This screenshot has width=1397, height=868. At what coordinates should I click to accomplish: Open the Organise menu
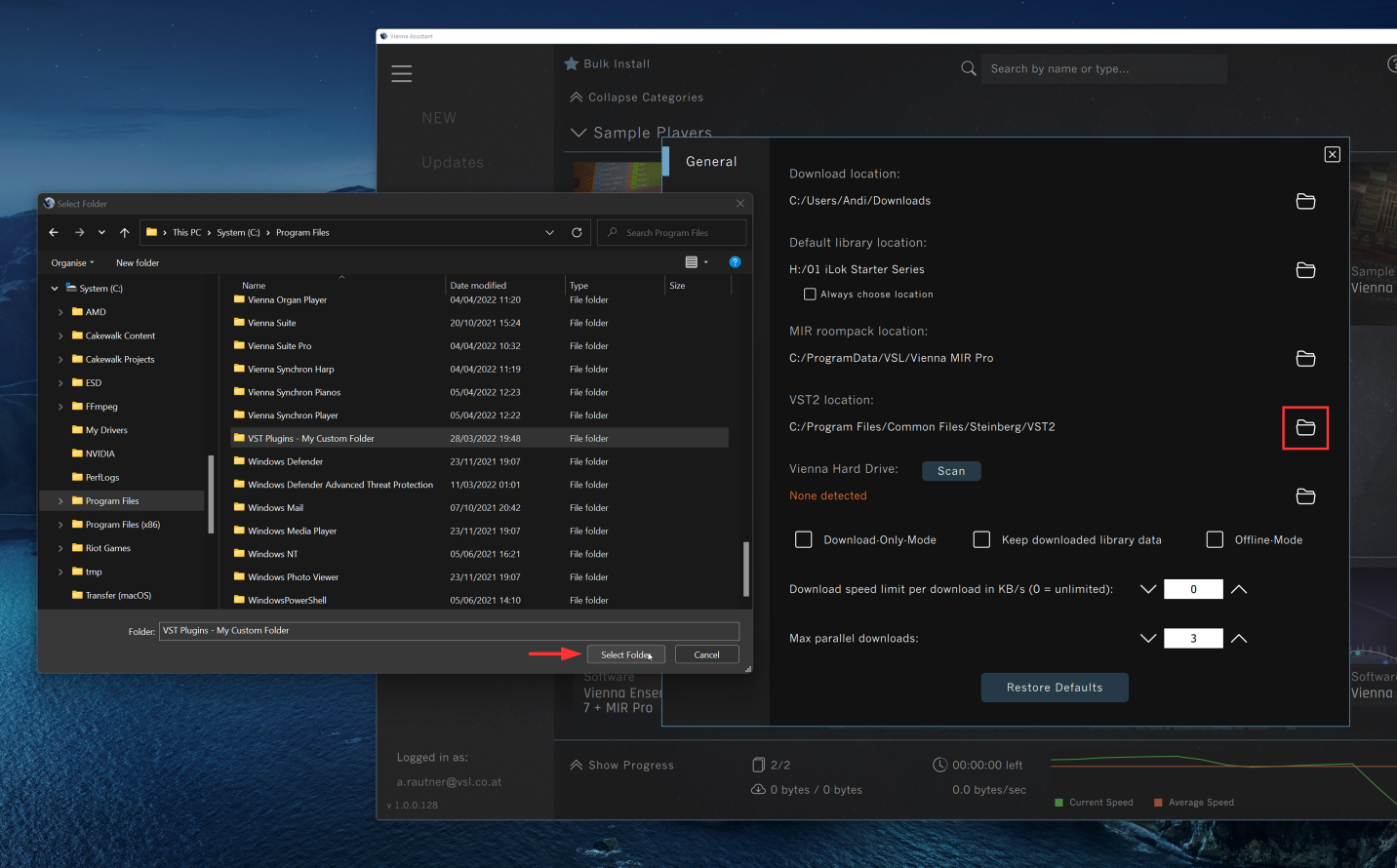(x=72, y=262)
